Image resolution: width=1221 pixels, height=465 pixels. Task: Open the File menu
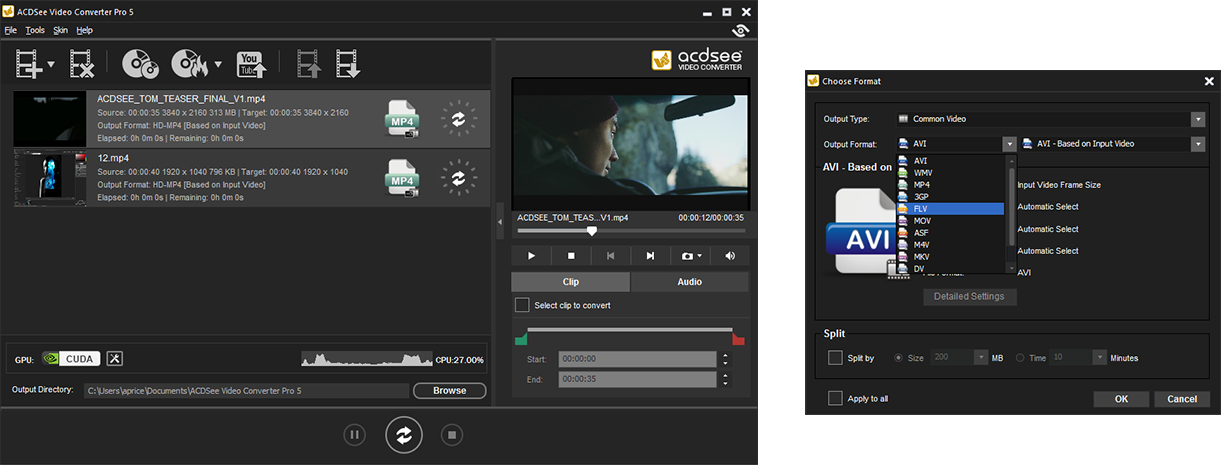tap(10, 31)
